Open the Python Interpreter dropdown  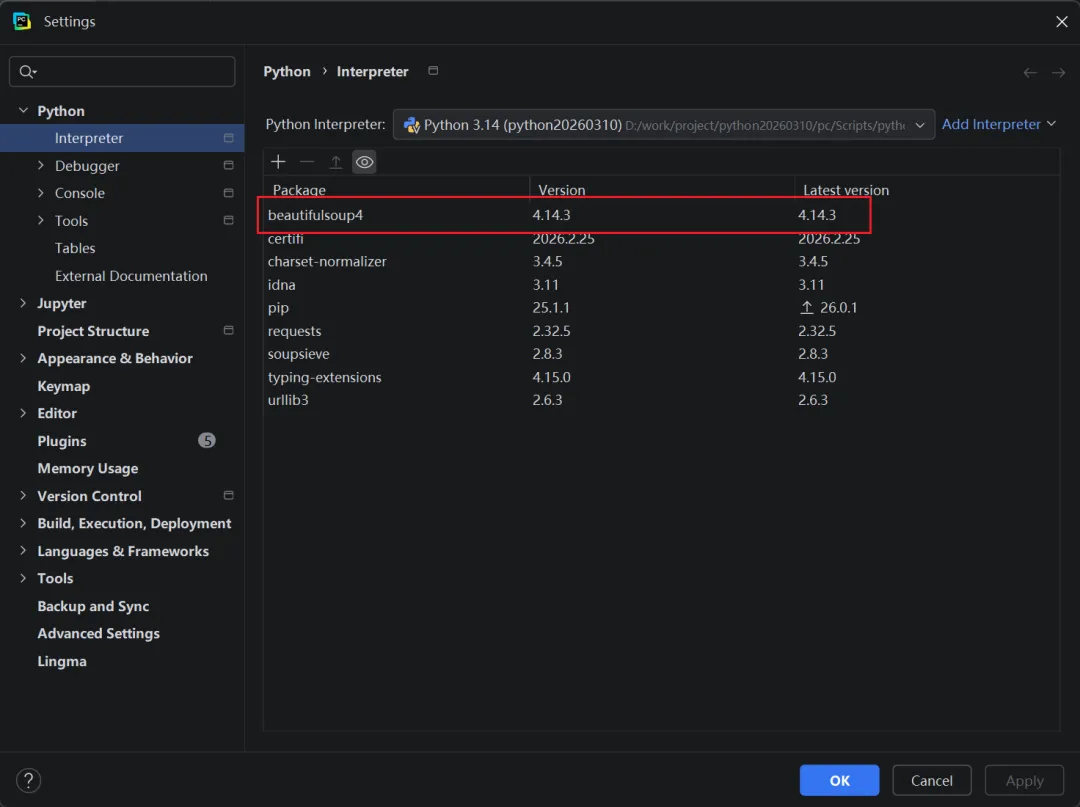(664, 125)
